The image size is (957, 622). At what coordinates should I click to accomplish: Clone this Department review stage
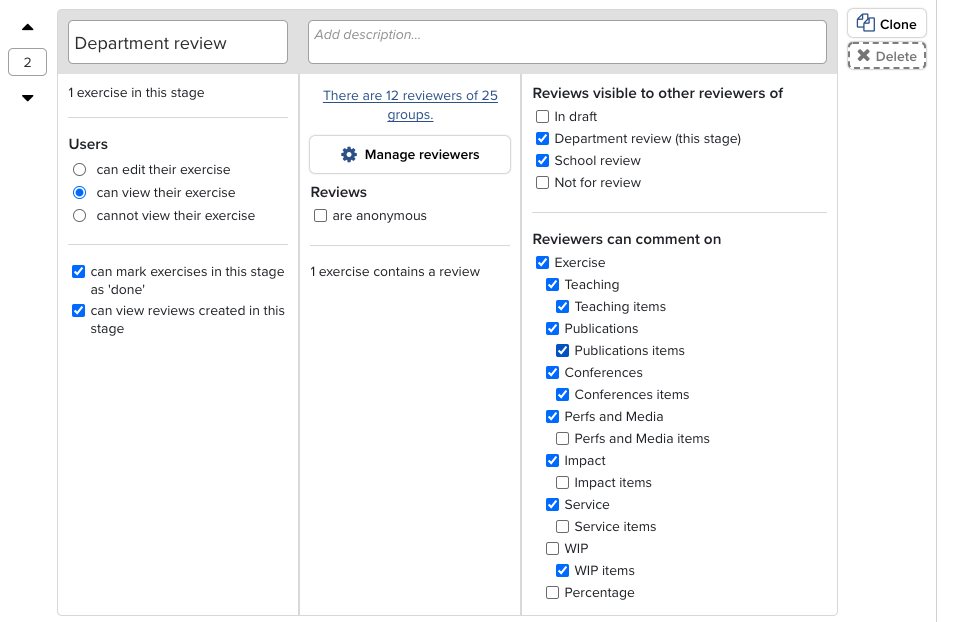[887, 24]
